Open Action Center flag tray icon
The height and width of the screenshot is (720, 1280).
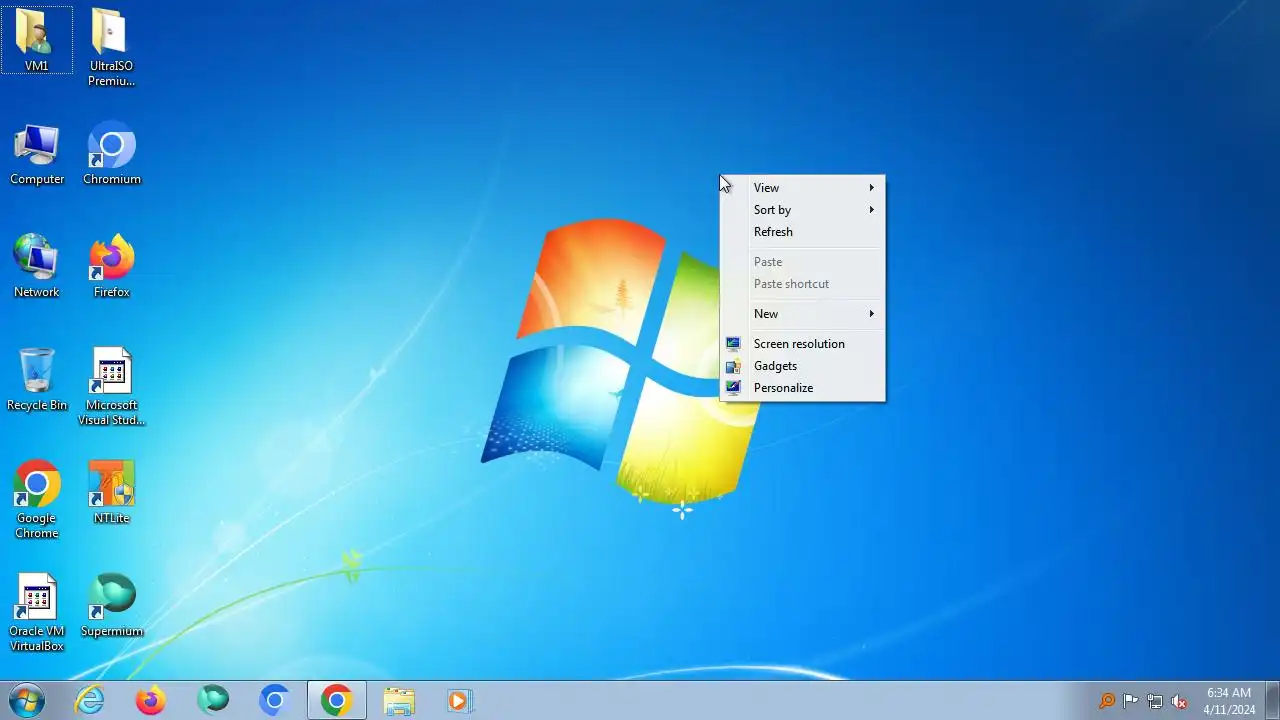[1131, 701]
